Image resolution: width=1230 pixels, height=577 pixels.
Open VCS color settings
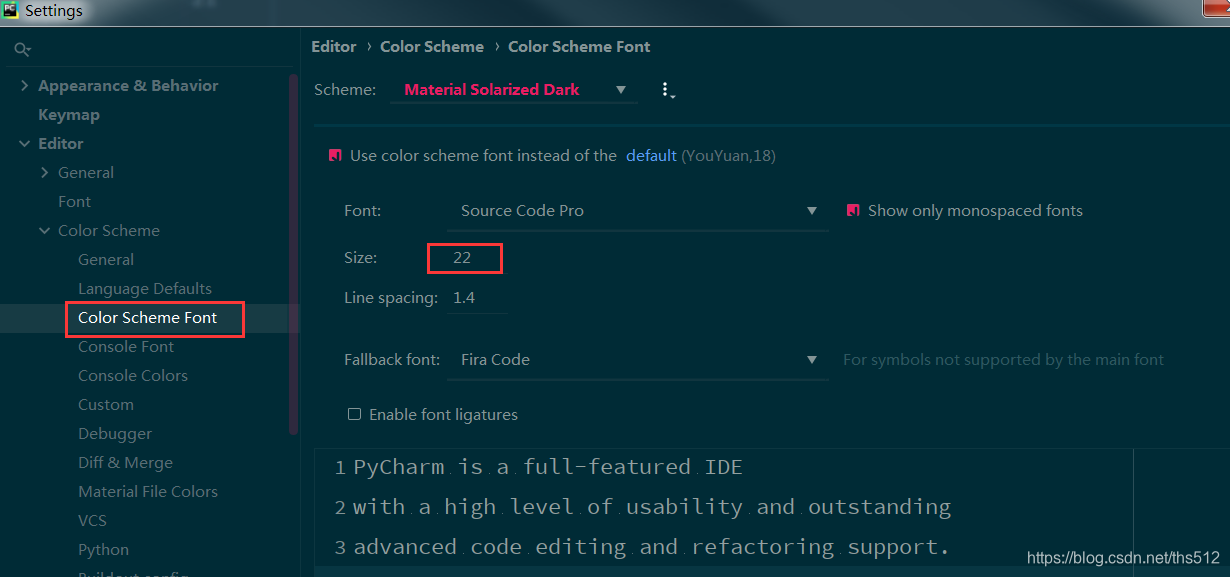pyautogui.click(x=93, y=521)
